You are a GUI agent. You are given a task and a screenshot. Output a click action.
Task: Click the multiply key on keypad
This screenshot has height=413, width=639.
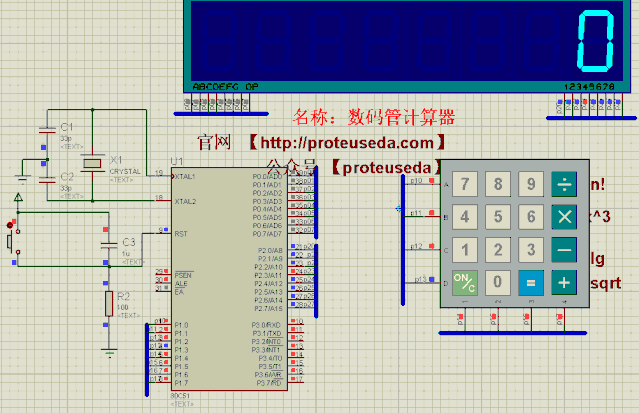[x=564, y=217]
